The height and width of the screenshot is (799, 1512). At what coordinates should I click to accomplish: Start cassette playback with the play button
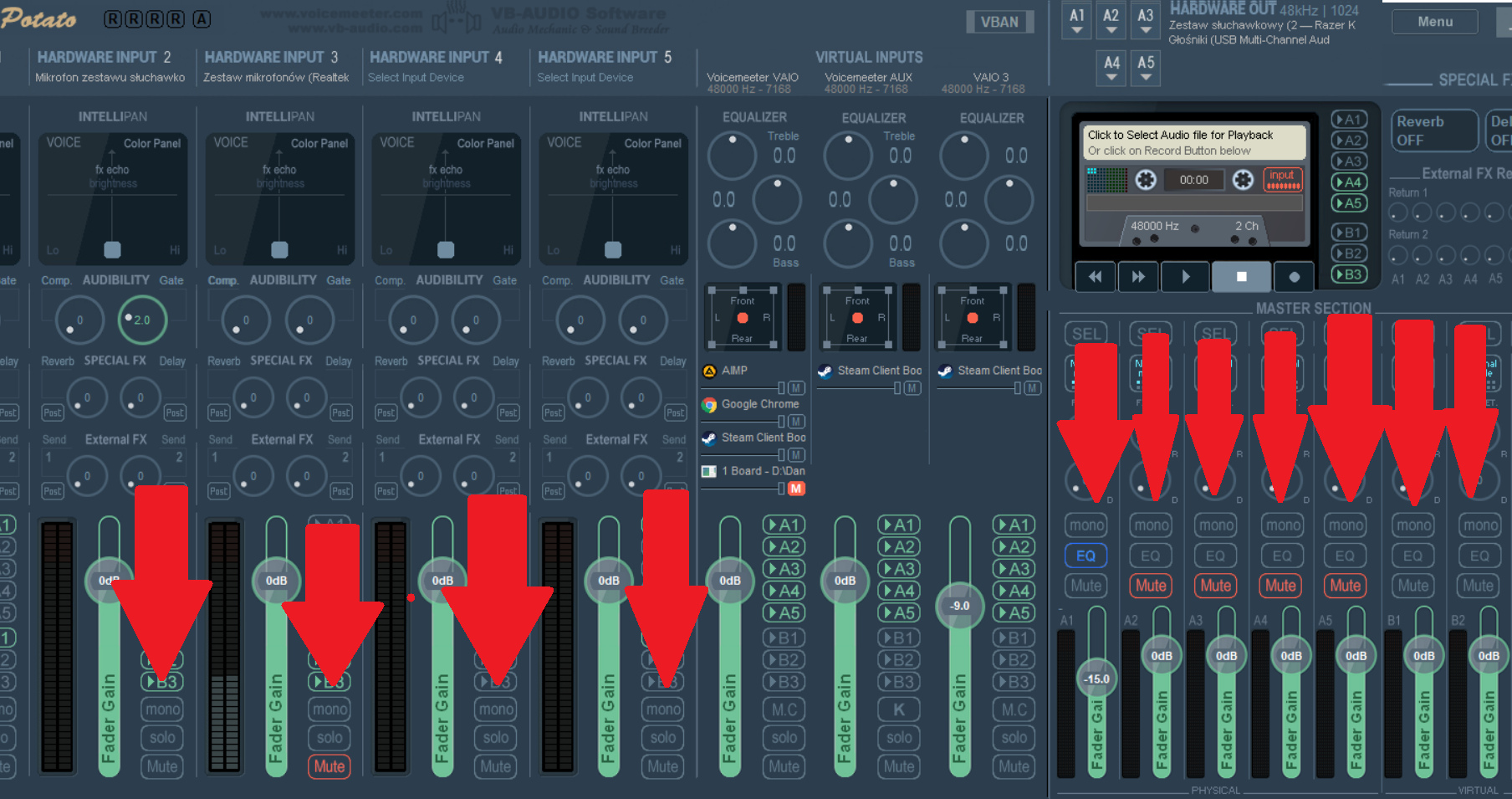[1185, 276]
